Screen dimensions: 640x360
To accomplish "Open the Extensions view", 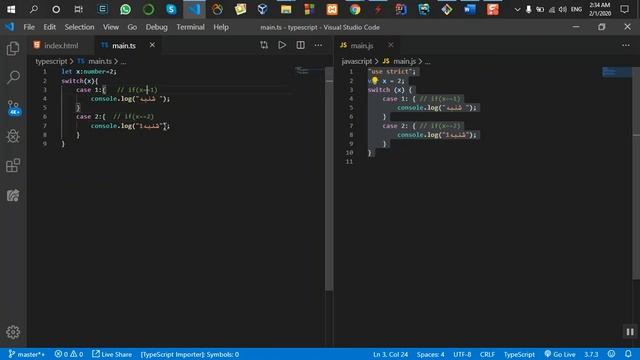I will [x=13, y=165].
